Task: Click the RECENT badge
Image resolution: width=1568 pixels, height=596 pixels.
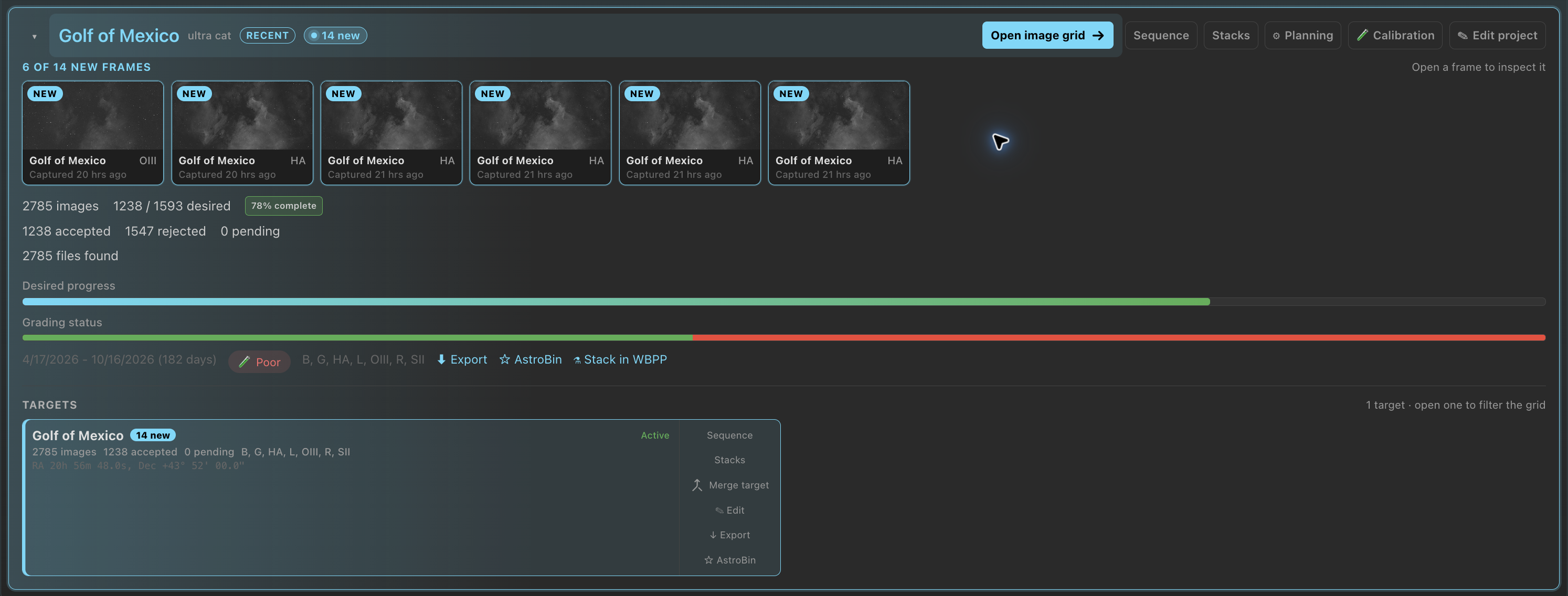Action: 267,35
